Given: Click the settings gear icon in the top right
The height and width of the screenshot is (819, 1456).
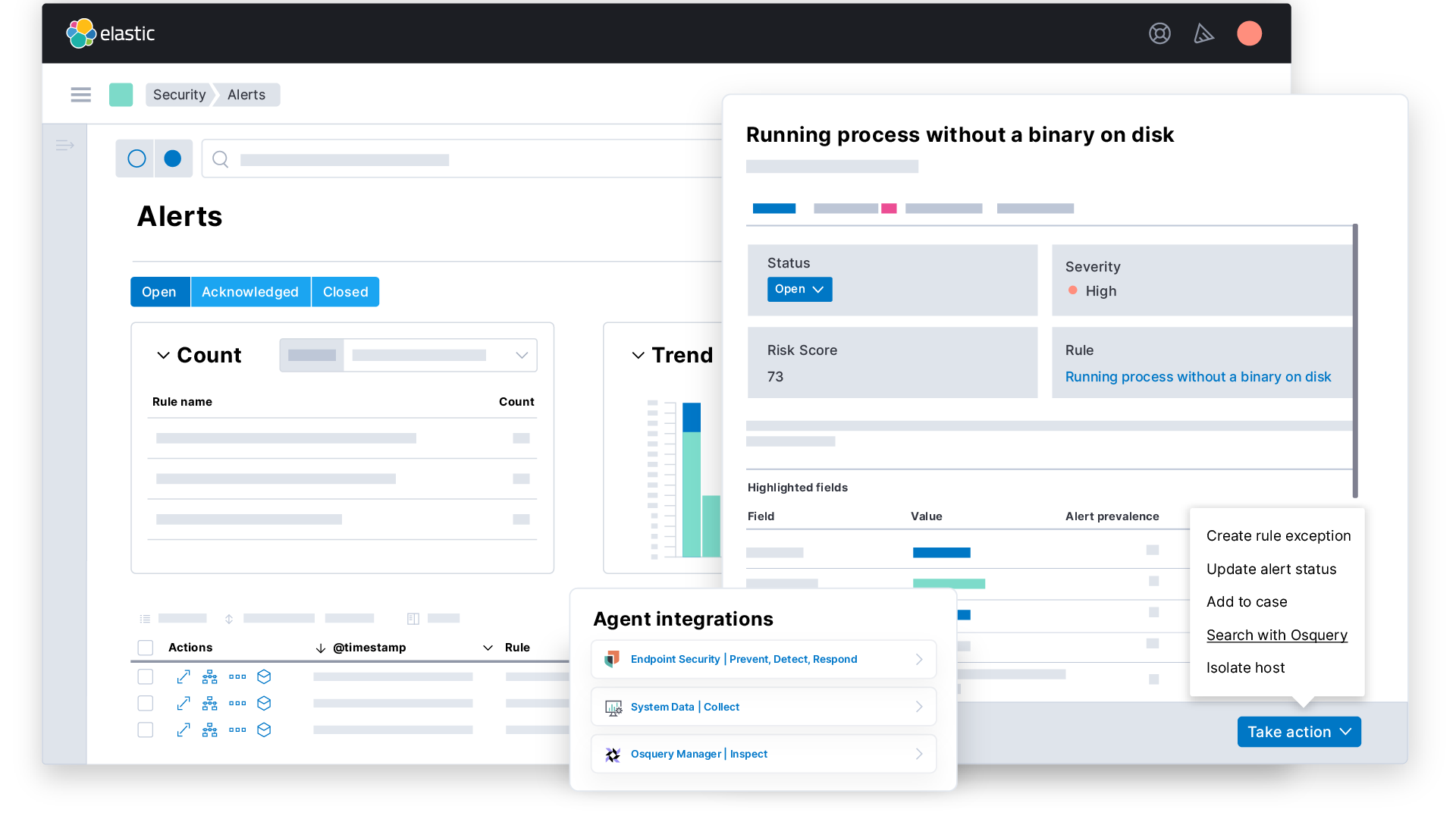Looking at the screenshot, I should [x=1160, y=34].
